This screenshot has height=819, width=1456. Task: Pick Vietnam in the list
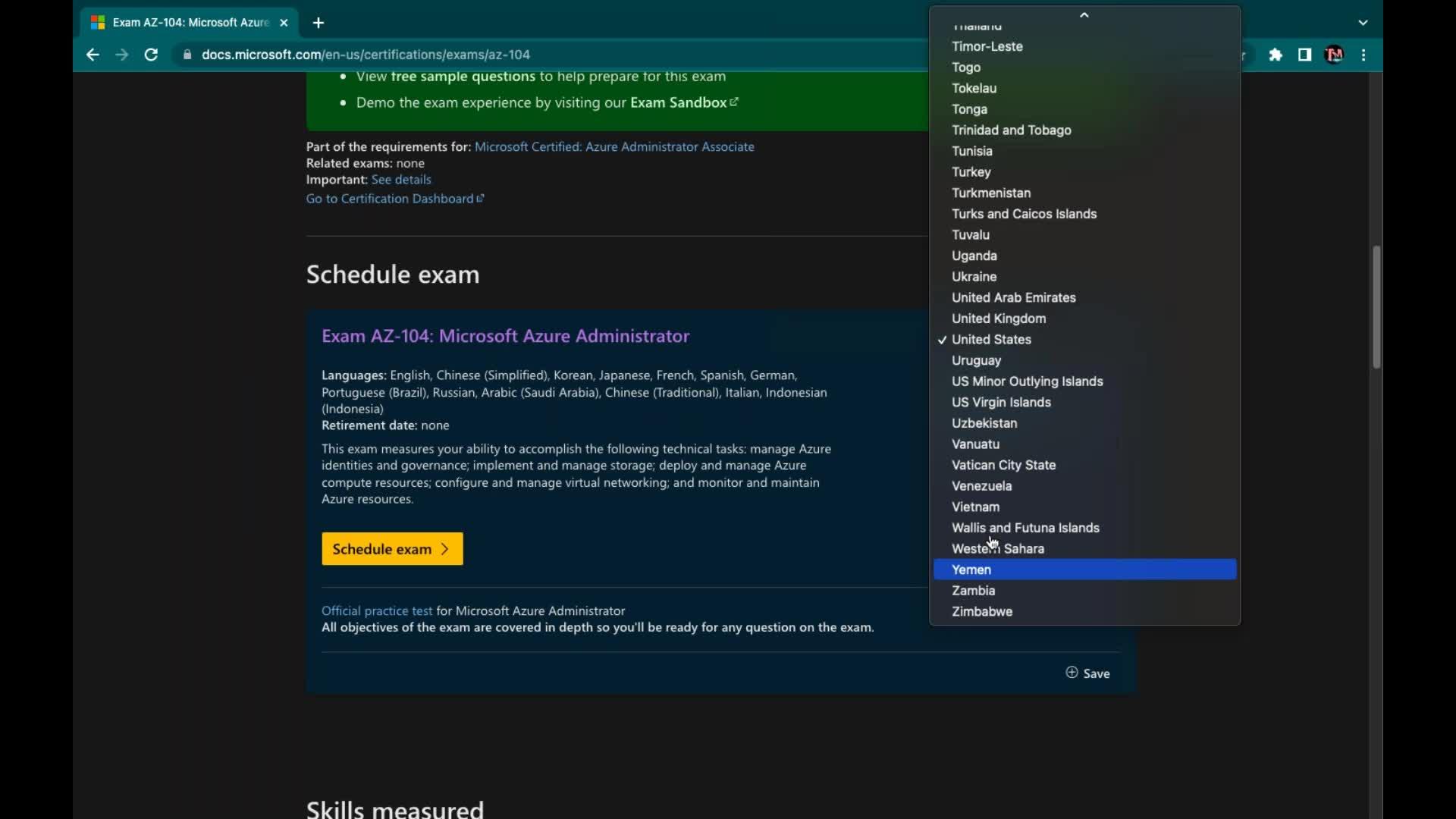pyautogui.click(x=1084, y=507)
